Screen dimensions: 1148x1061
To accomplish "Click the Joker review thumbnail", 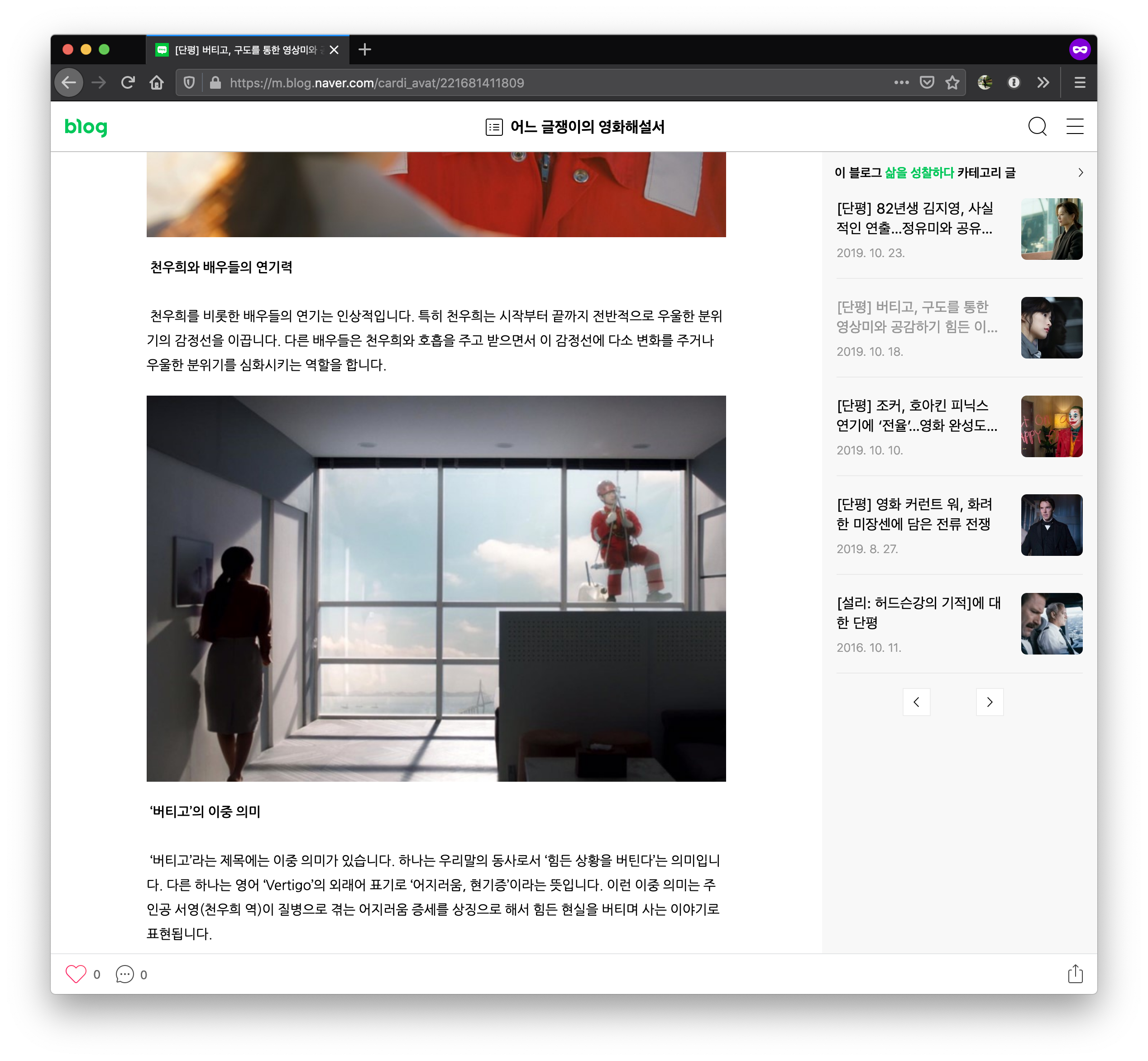I will tap(1051, 426).
